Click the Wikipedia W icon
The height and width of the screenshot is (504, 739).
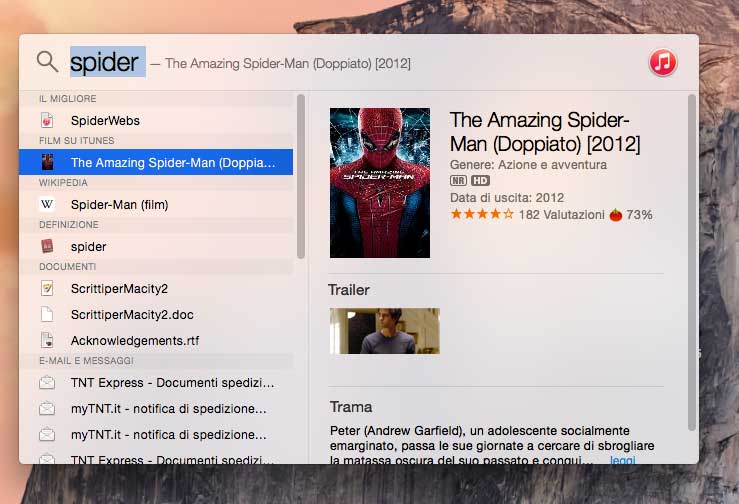tap(47, 204)
